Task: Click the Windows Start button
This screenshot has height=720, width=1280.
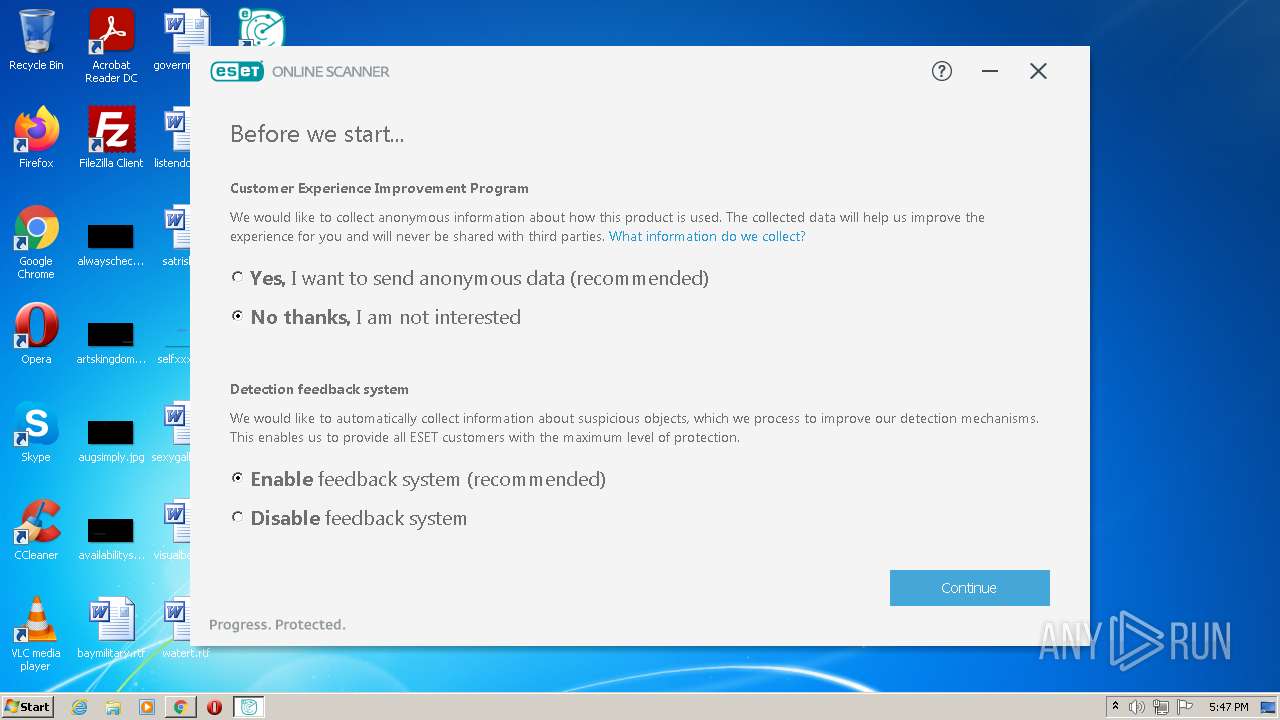Action: 28,707
